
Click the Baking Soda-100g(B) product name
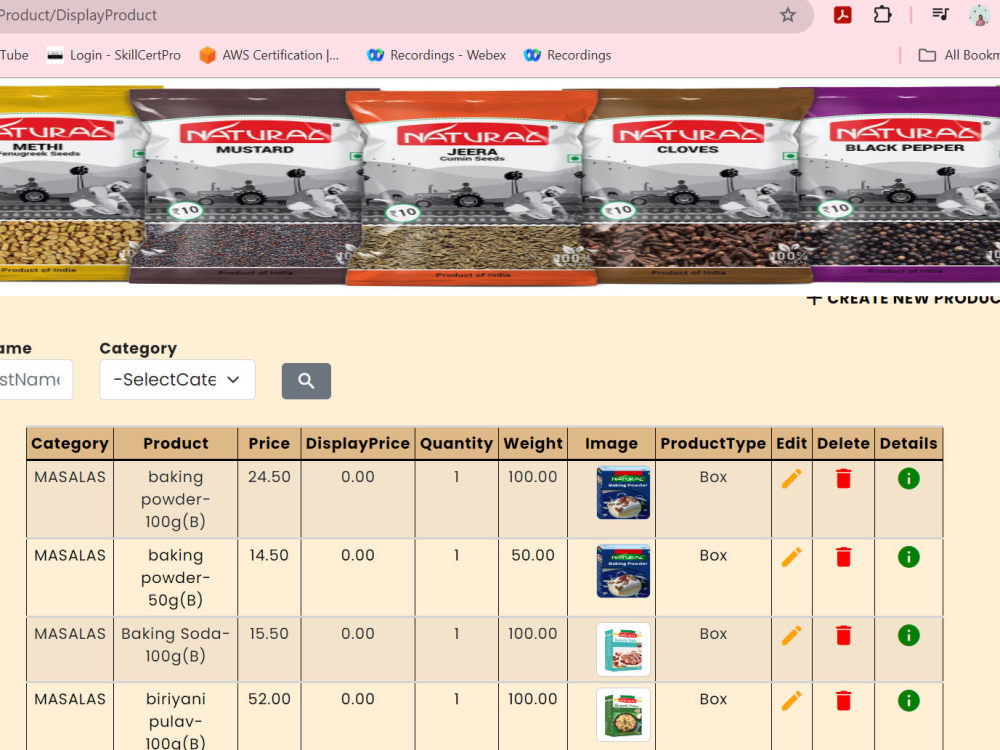pyautogui.click(x=175, y=645)
